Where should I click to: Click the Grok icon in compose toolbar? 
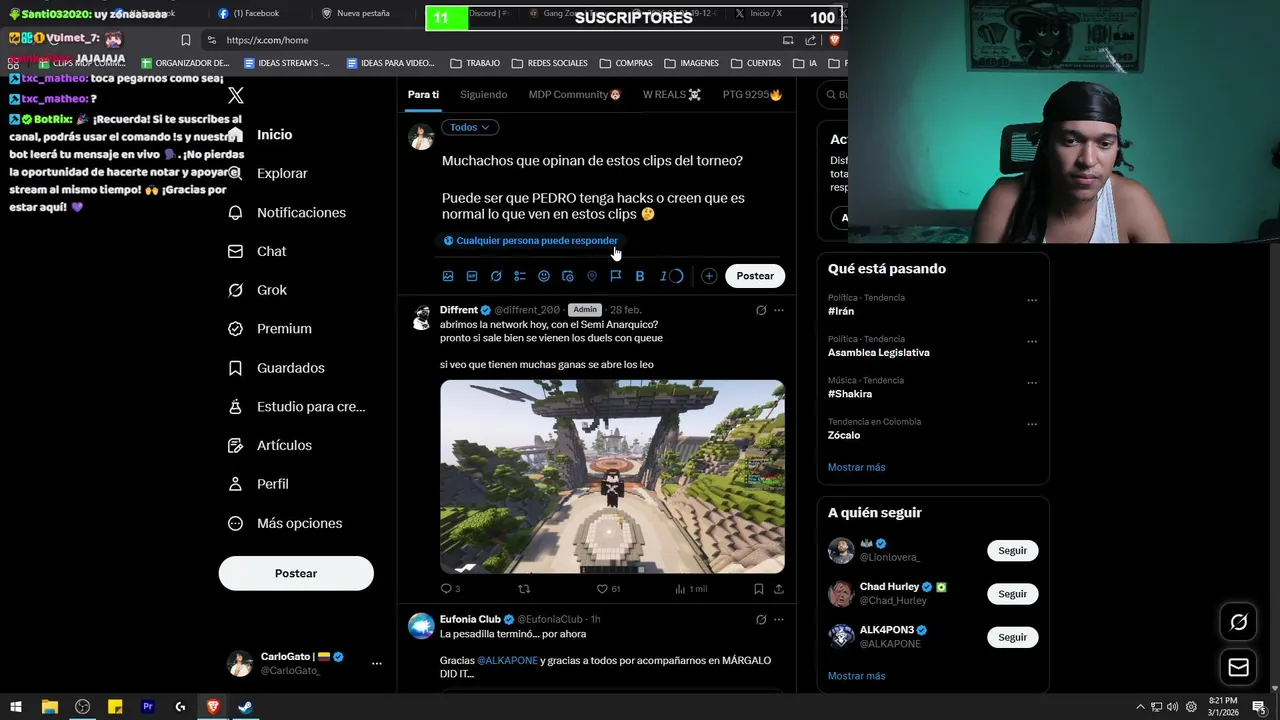coord(496,276)
